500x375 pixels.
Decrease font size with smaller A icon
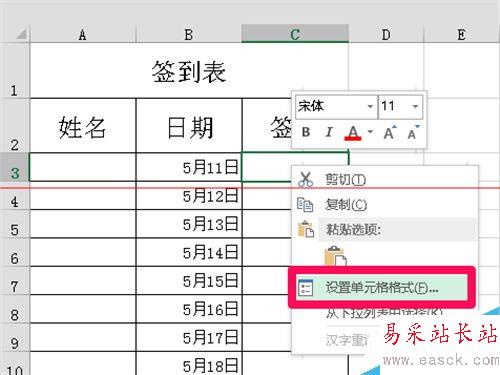tap(413, 133)
